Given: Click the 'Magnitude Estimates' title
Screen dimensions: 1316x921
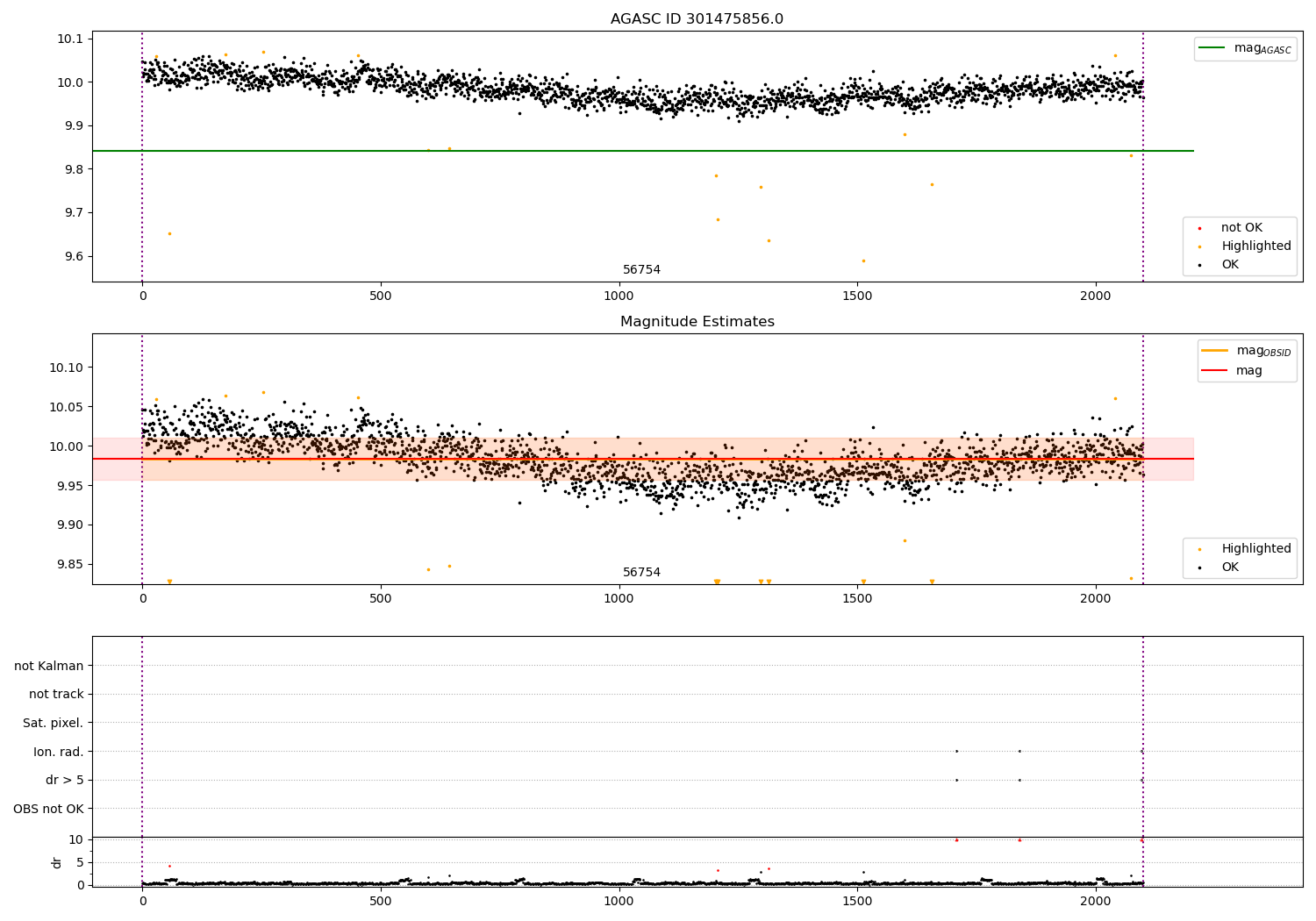Looking at the screenshot, I should click(697, 322).
